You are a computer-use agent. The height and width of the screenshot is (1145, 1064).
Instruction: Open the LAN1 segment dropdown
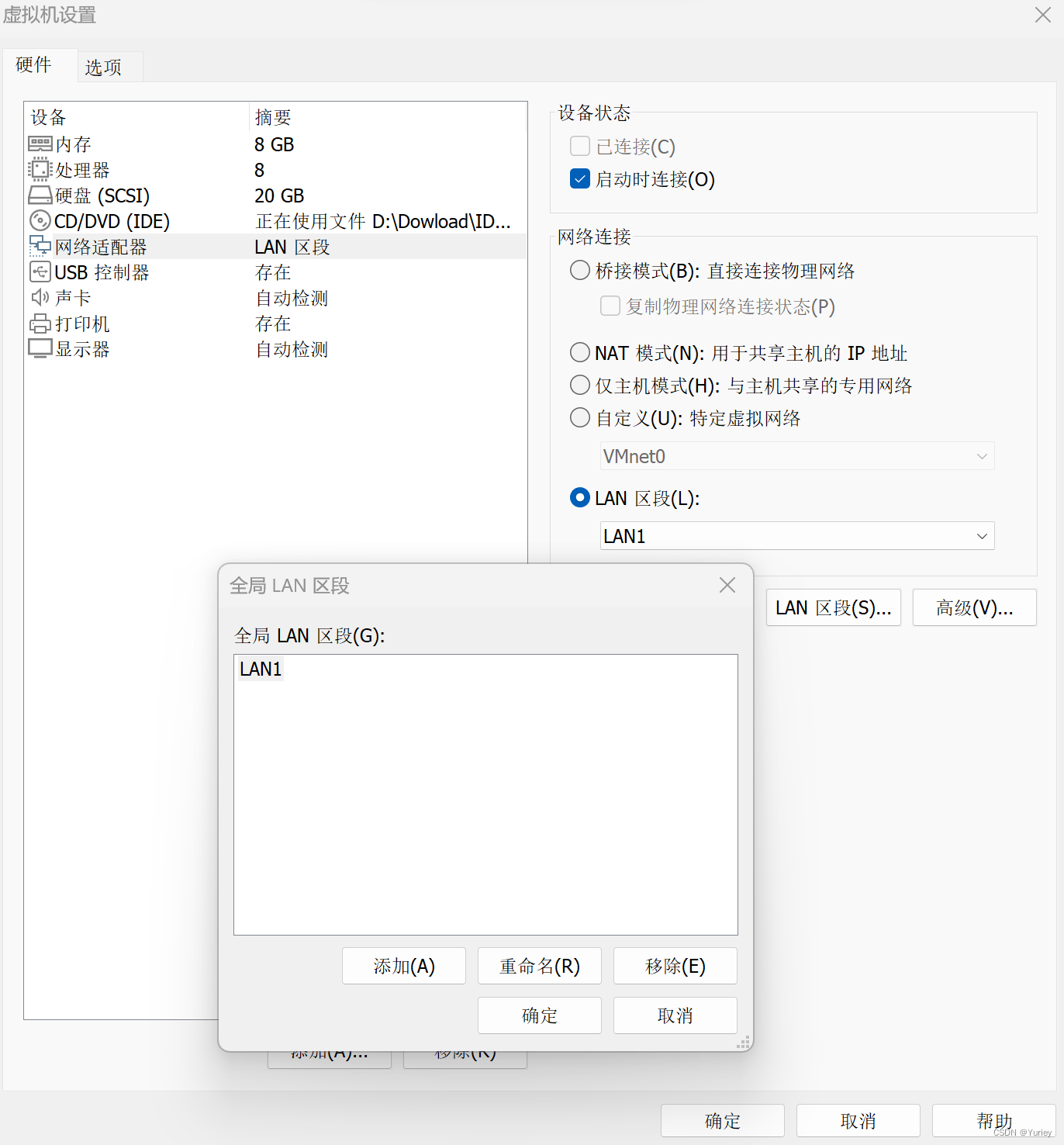[x=797, y=536]
